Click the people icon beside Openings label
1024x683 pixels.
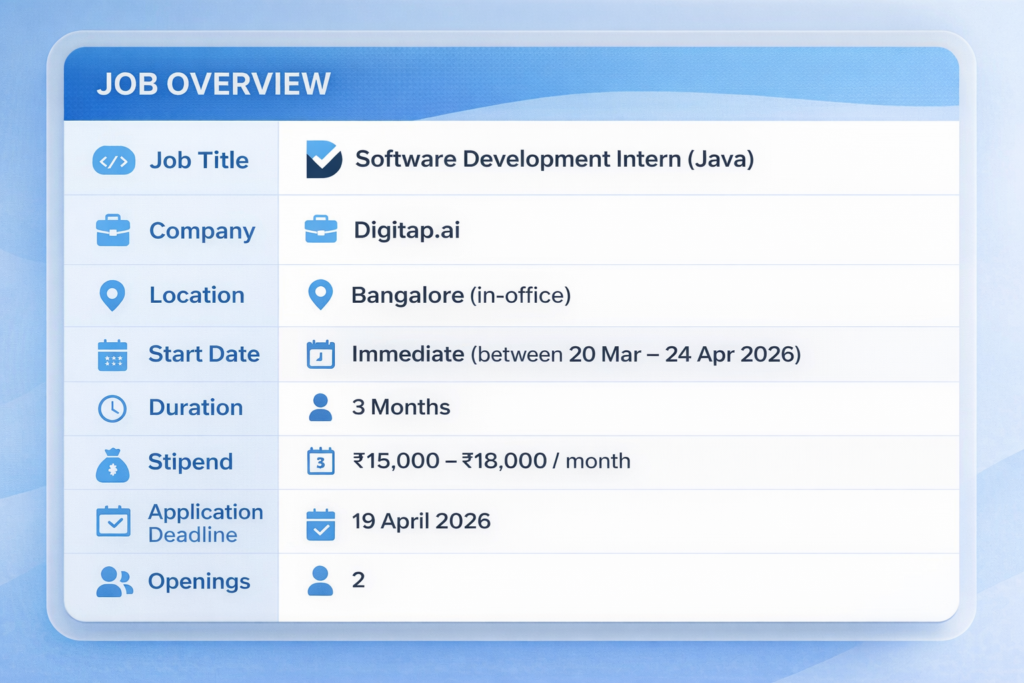coord(114,582)
